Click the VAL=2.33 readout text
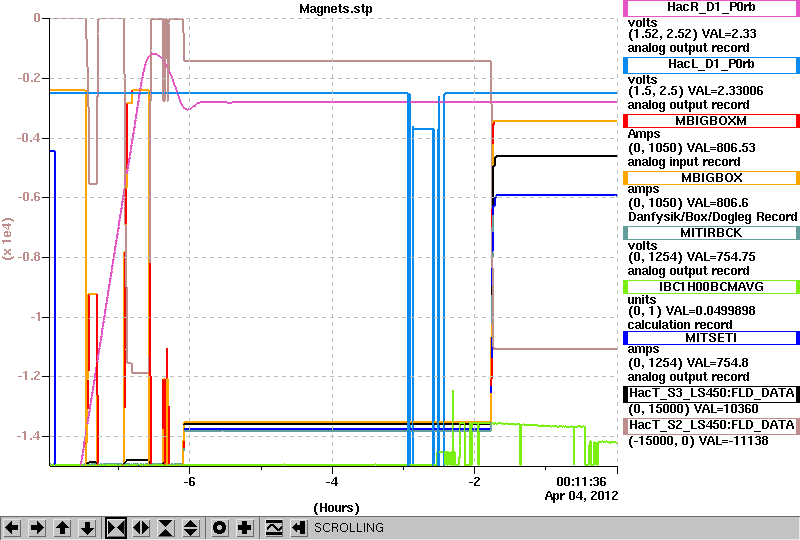This screenshot has height=540, width=800. [729, 34]
